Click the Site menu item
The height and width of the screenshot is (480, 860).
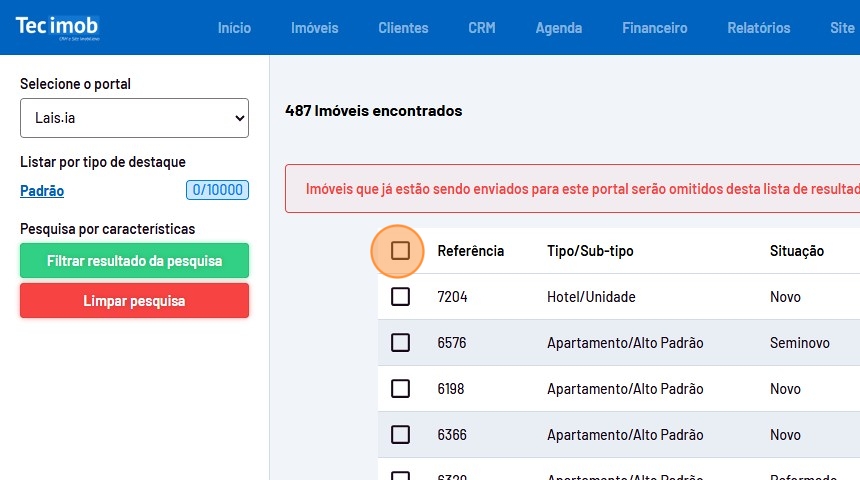click(841, 28)
